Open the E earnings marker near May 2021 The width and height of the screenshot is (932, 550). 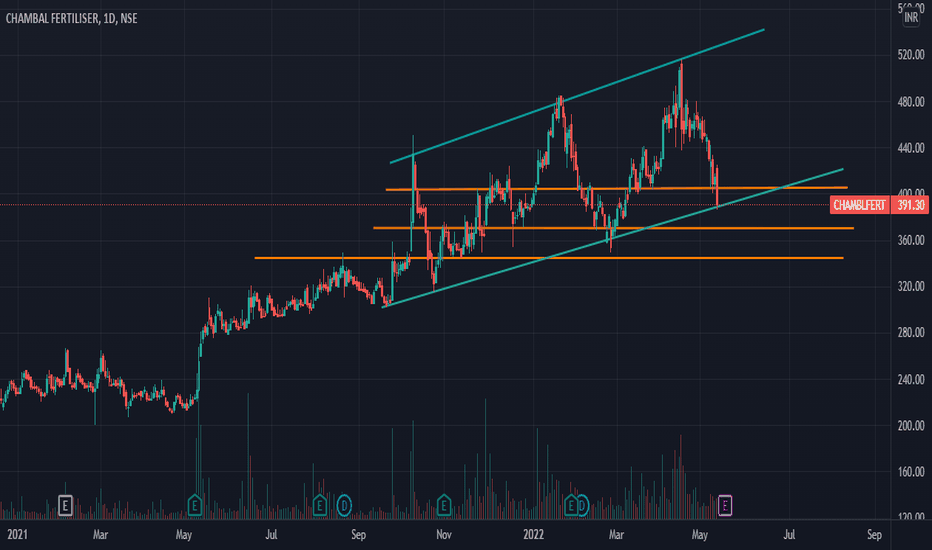(194, 506)
